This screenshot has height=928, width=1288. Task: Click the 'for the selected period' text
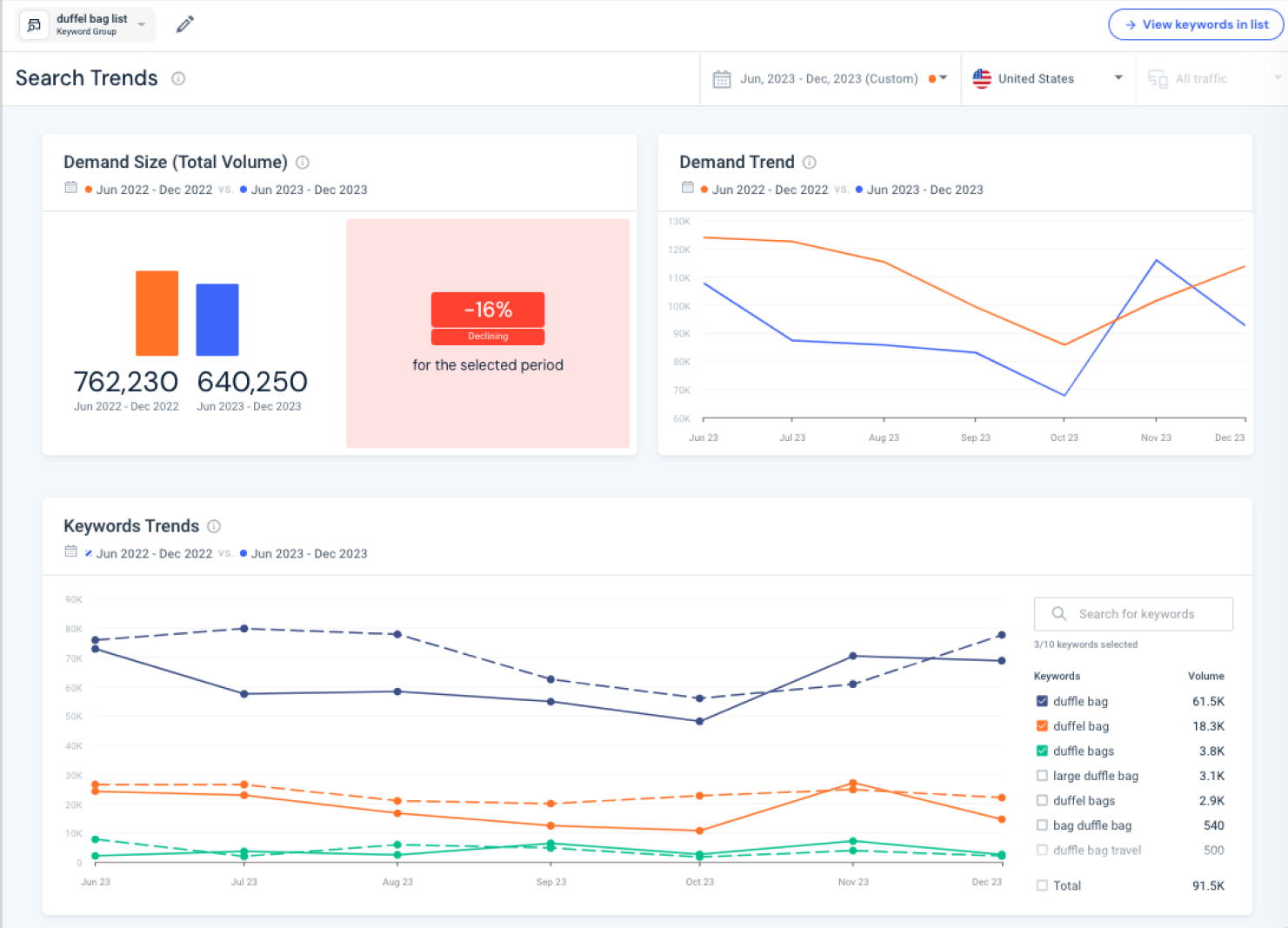tap(488, 365)
